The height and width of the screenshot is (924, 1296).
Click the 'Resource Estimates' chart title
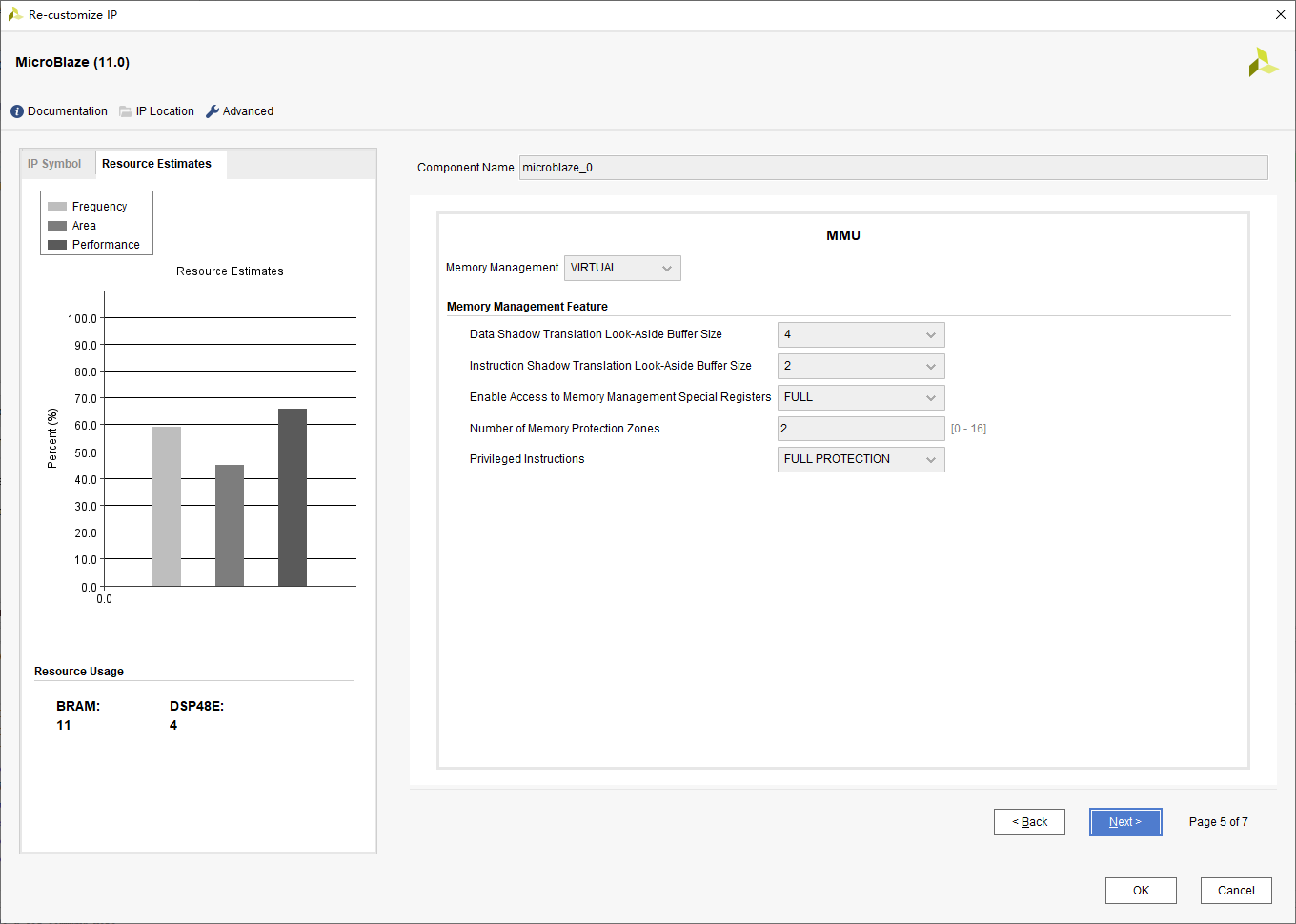coord(230,271)
